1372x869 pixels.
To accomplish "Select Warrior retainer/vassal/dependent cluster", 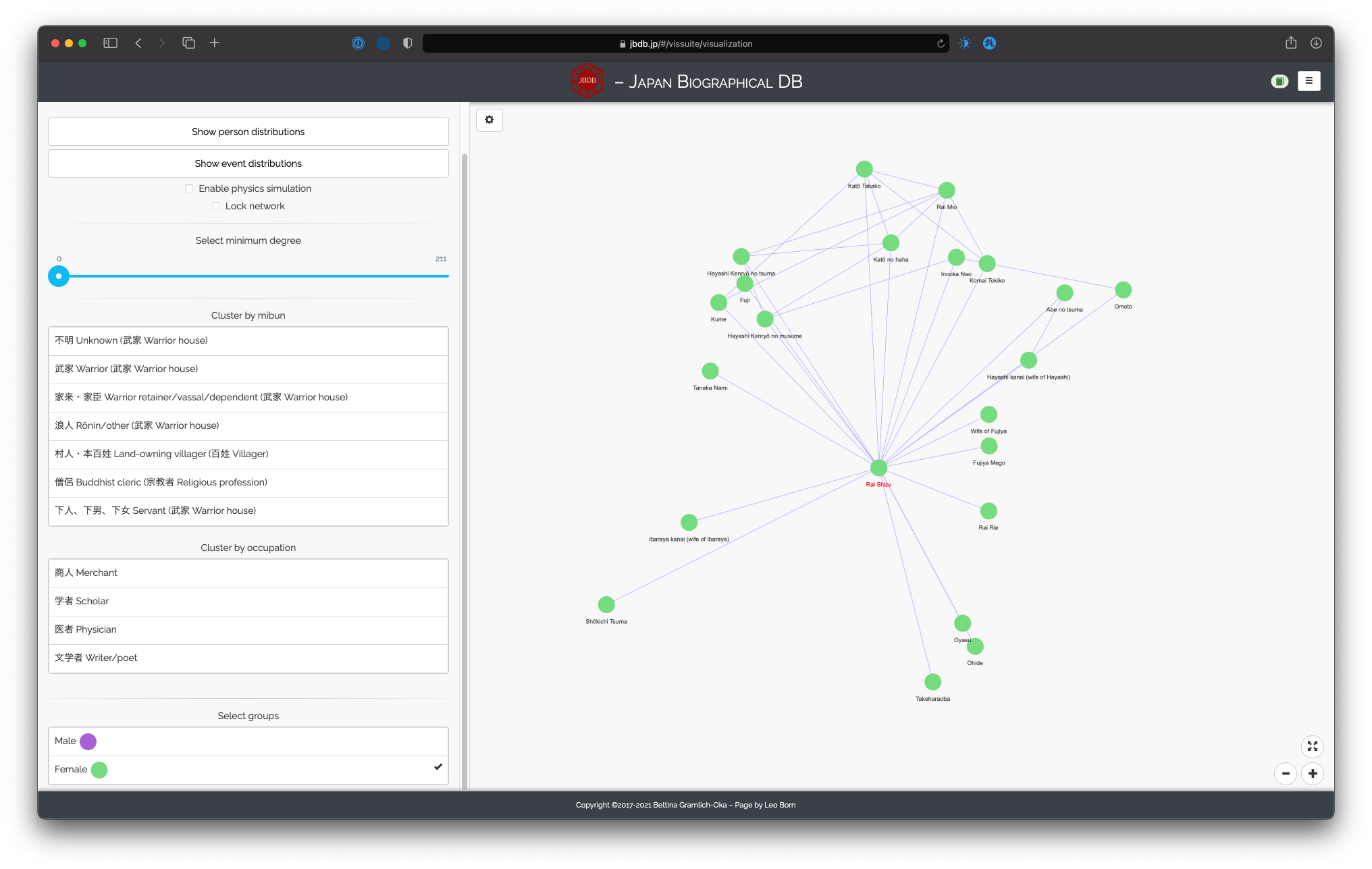I will click(248, 398).
